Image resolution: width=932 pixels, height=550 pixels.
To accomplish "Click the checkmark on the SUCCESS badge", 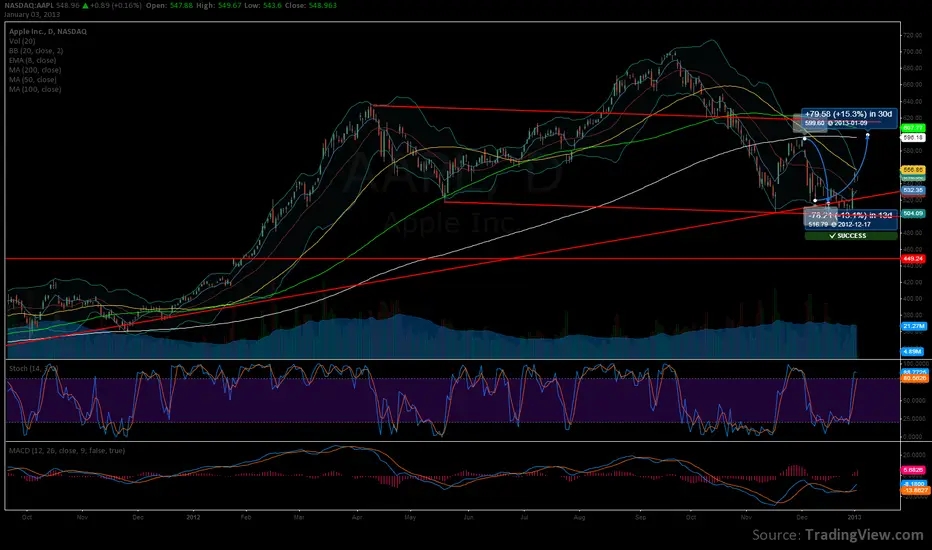I will coord(832,236).
